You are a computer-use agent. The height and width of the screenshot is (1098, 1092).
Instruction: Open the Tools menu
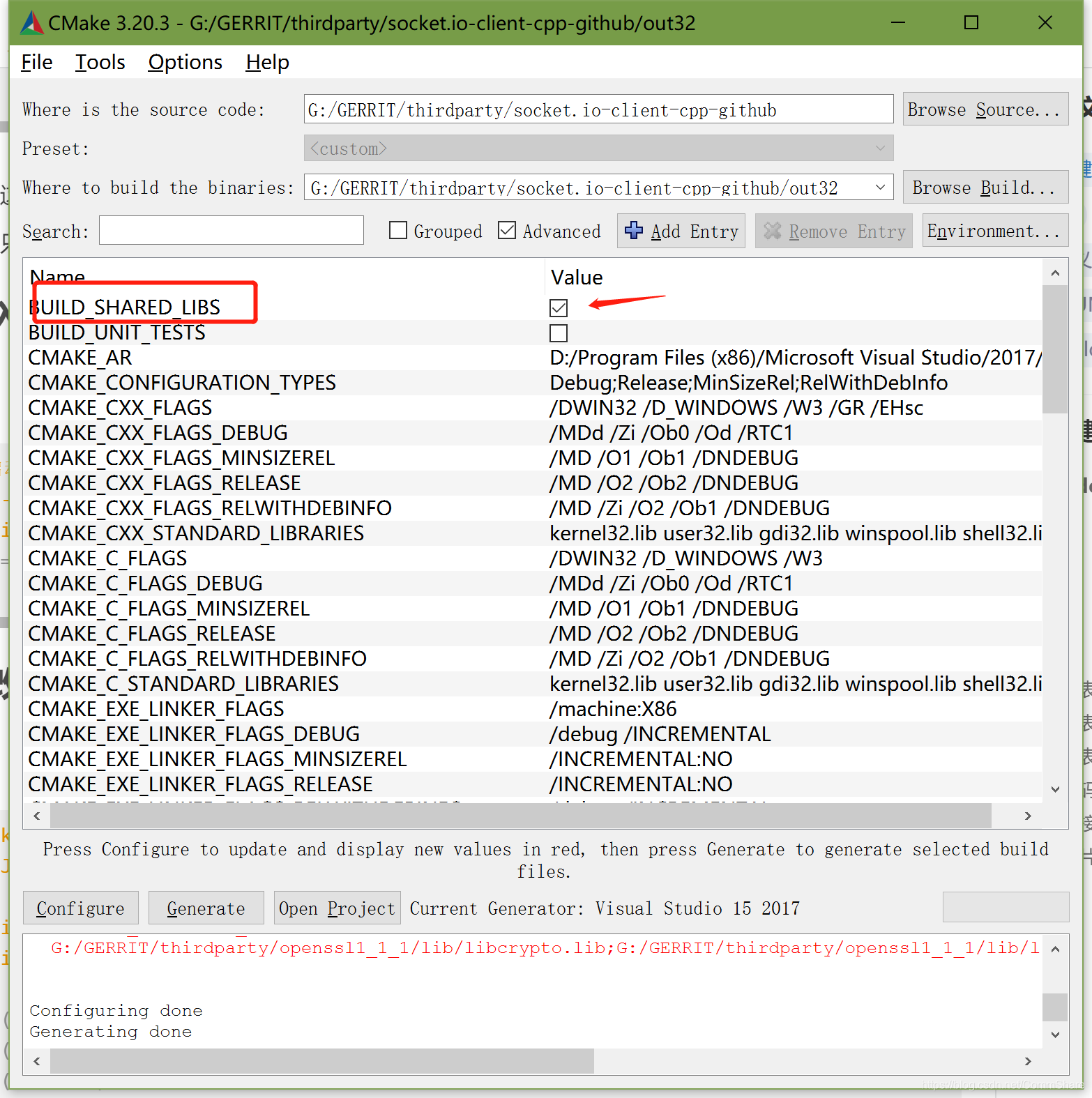tap(100, 62)
